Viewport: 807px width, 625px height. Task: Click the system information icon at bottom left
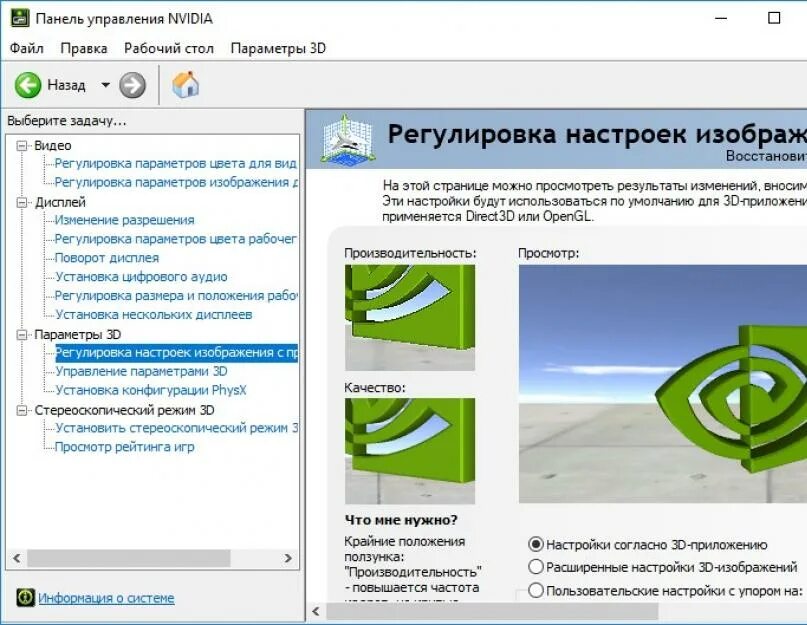click(25, 597)
